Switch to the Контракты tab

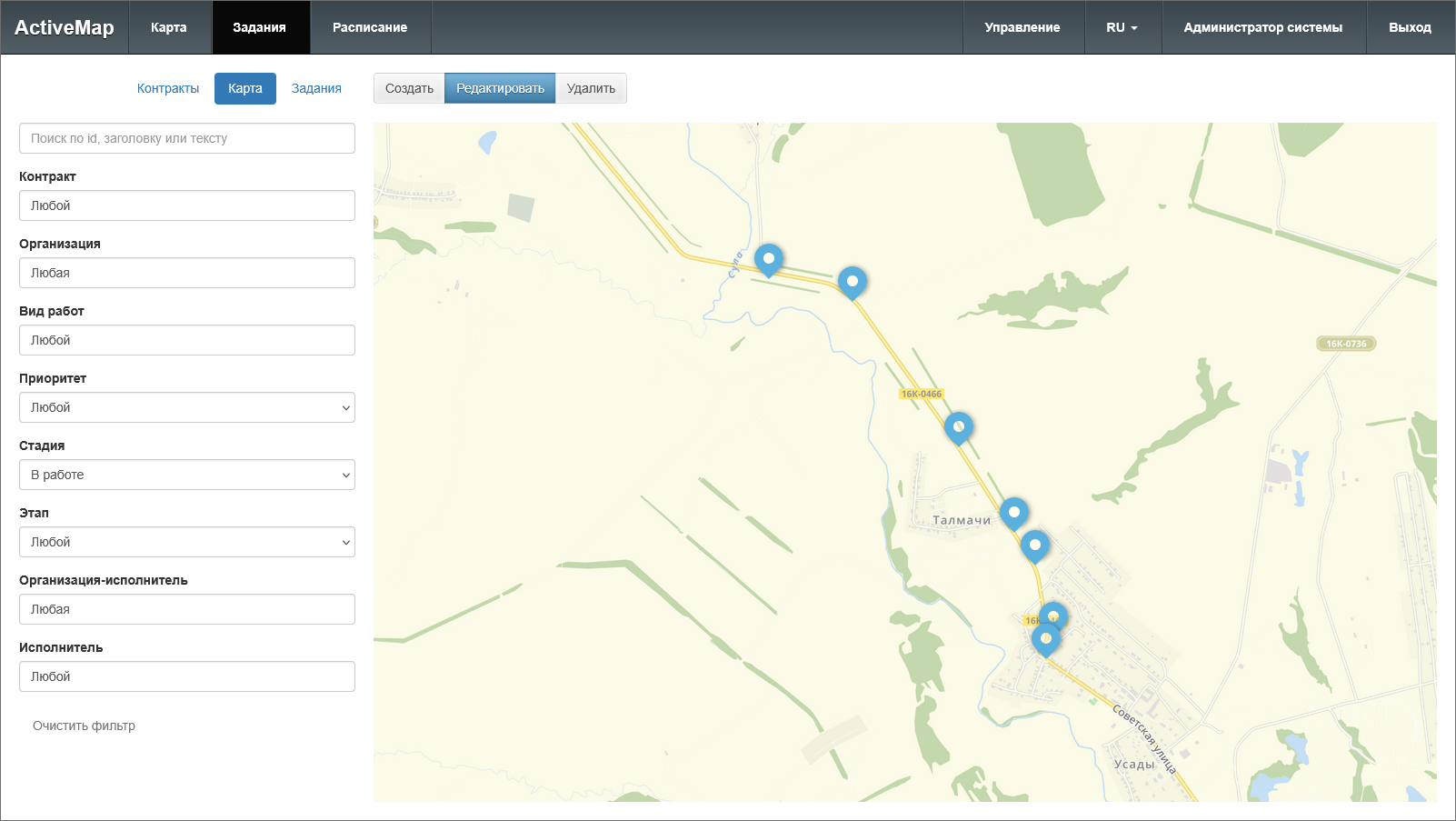coord(168,88)
